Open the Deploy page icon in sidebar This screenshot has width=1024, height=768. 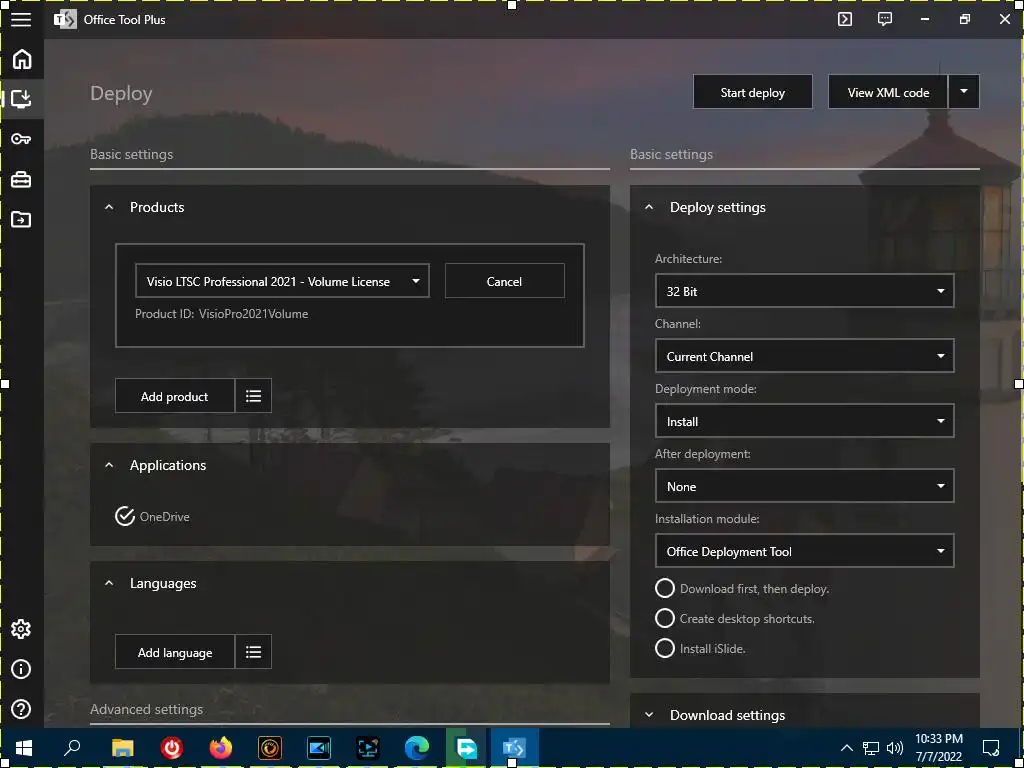[22, 99]
